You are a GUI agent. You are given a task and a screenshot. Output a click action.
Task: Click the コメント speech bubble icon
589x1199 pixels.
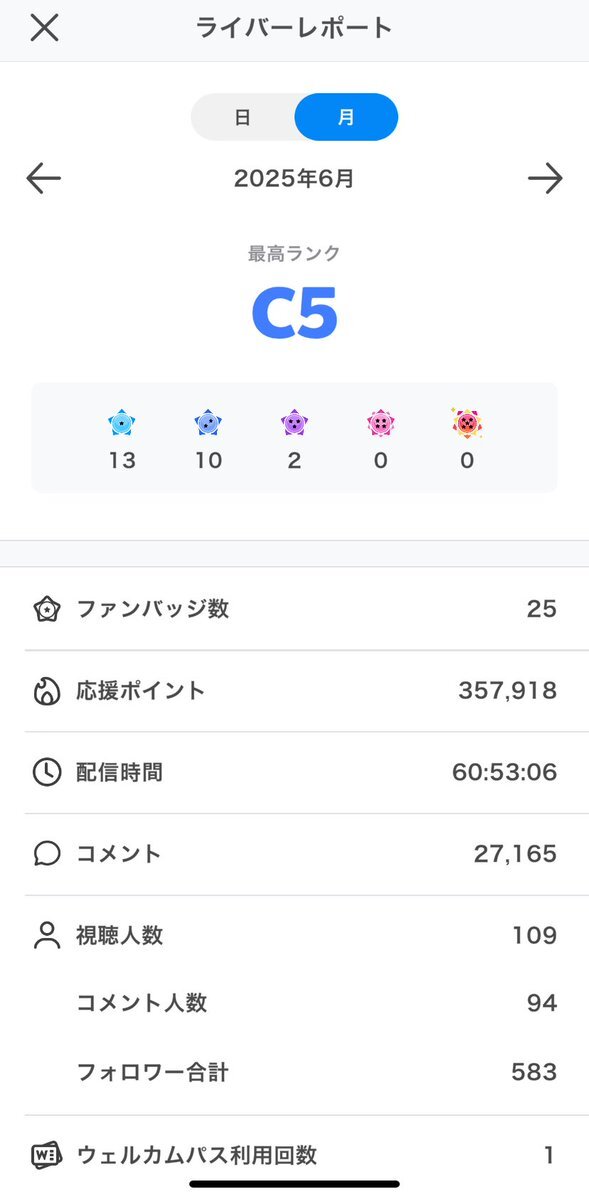tap(47, 854)
